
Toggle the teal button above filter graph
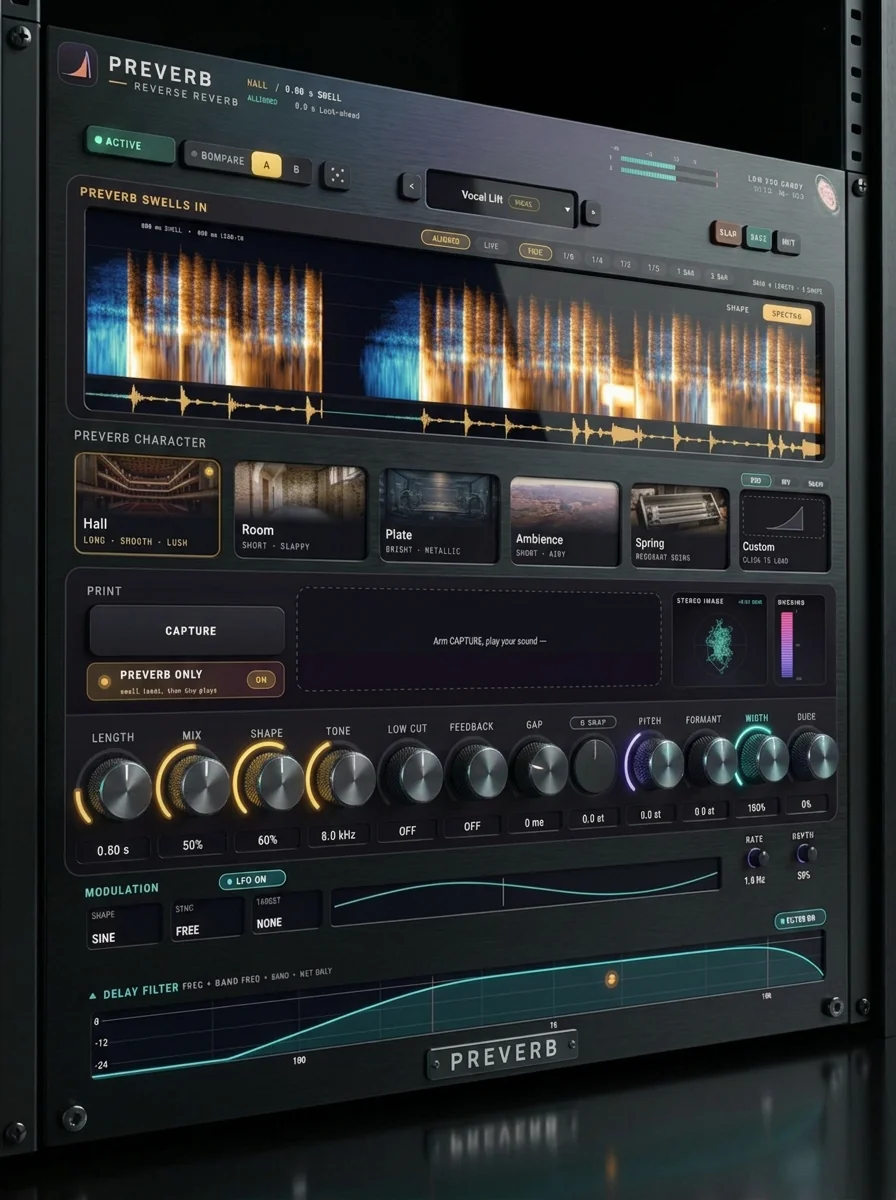click(x=800, y=920)
